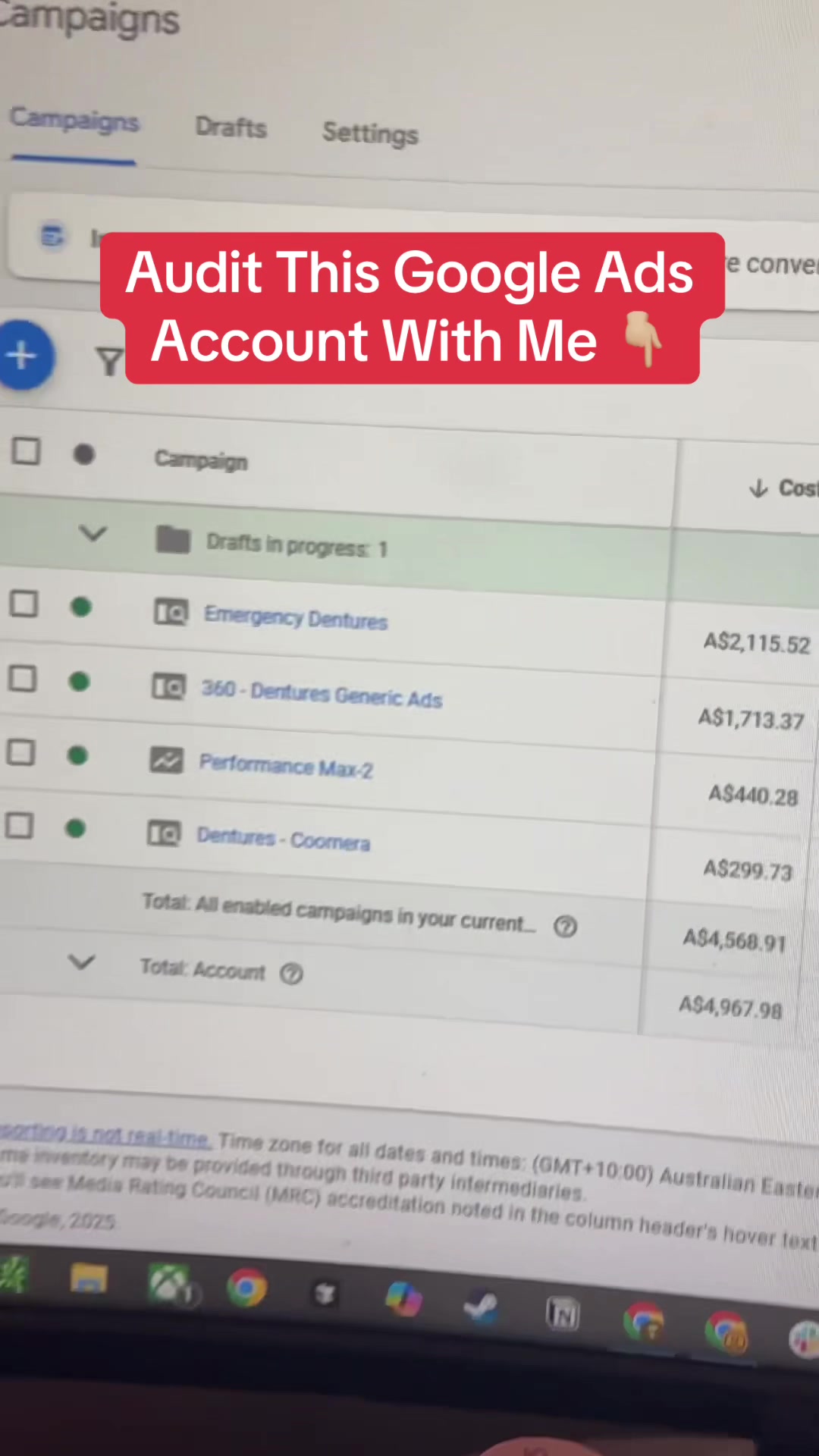Click the A$440.28 cost cell
This screenshot has width=819, height=1456.
pos(753,795)
